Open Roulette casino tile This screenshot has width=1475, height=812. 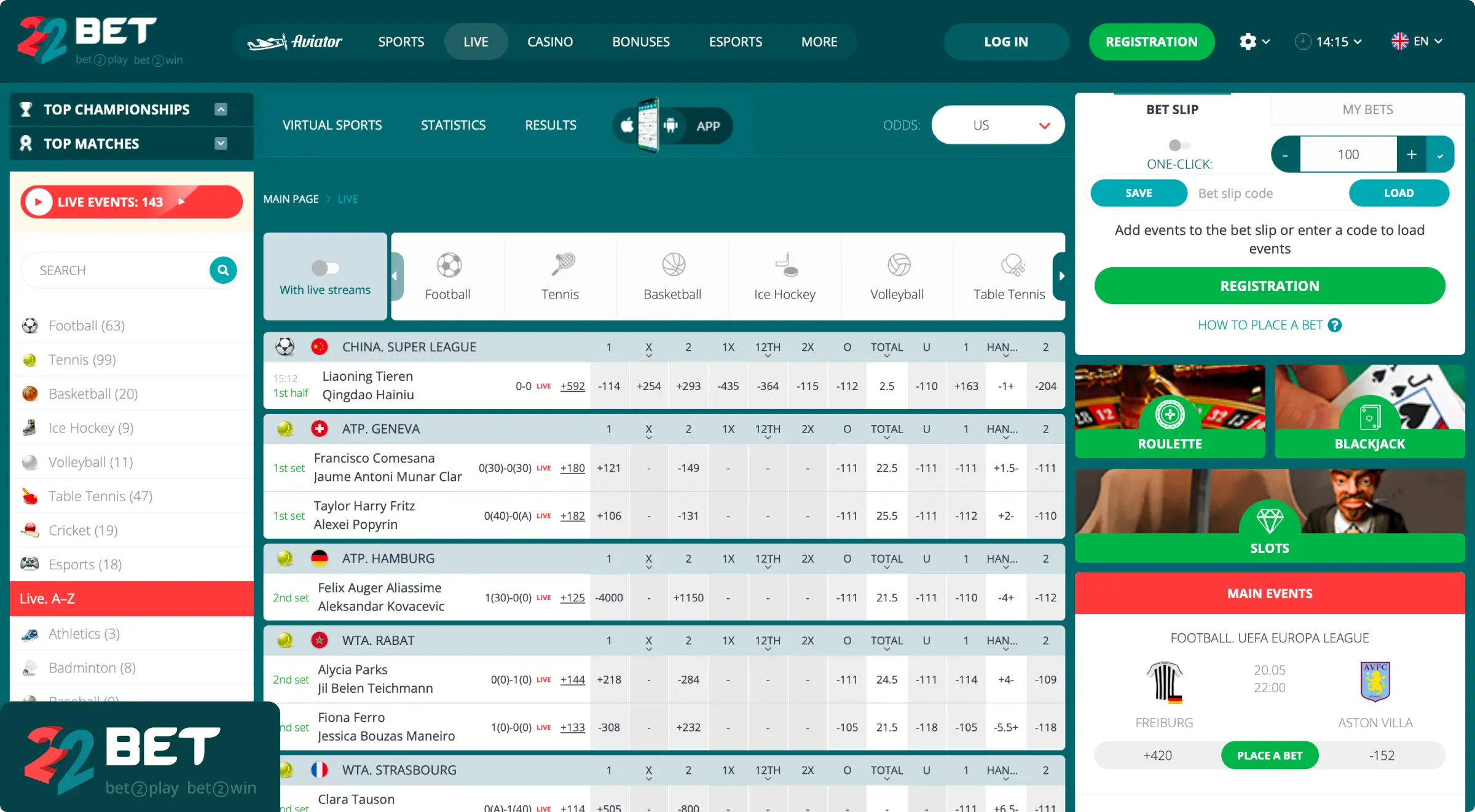(x=1170, y=412)
